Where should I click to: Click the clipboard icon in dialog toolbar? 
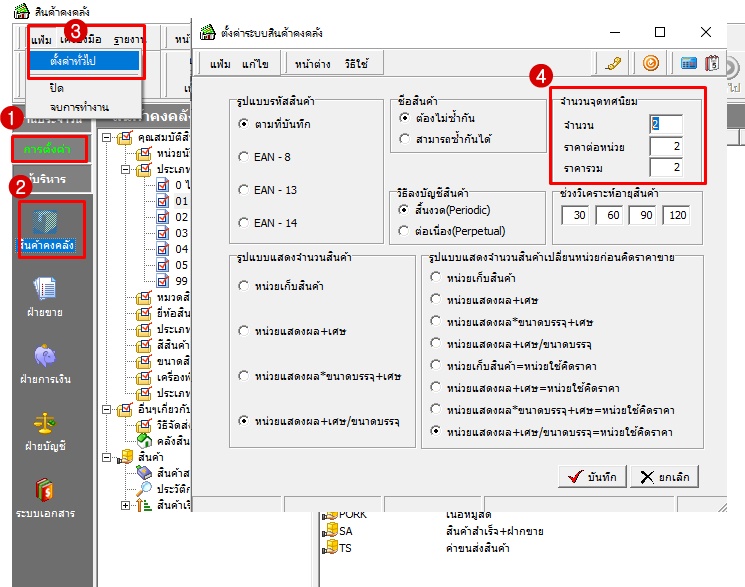click(x=712, y=63)
